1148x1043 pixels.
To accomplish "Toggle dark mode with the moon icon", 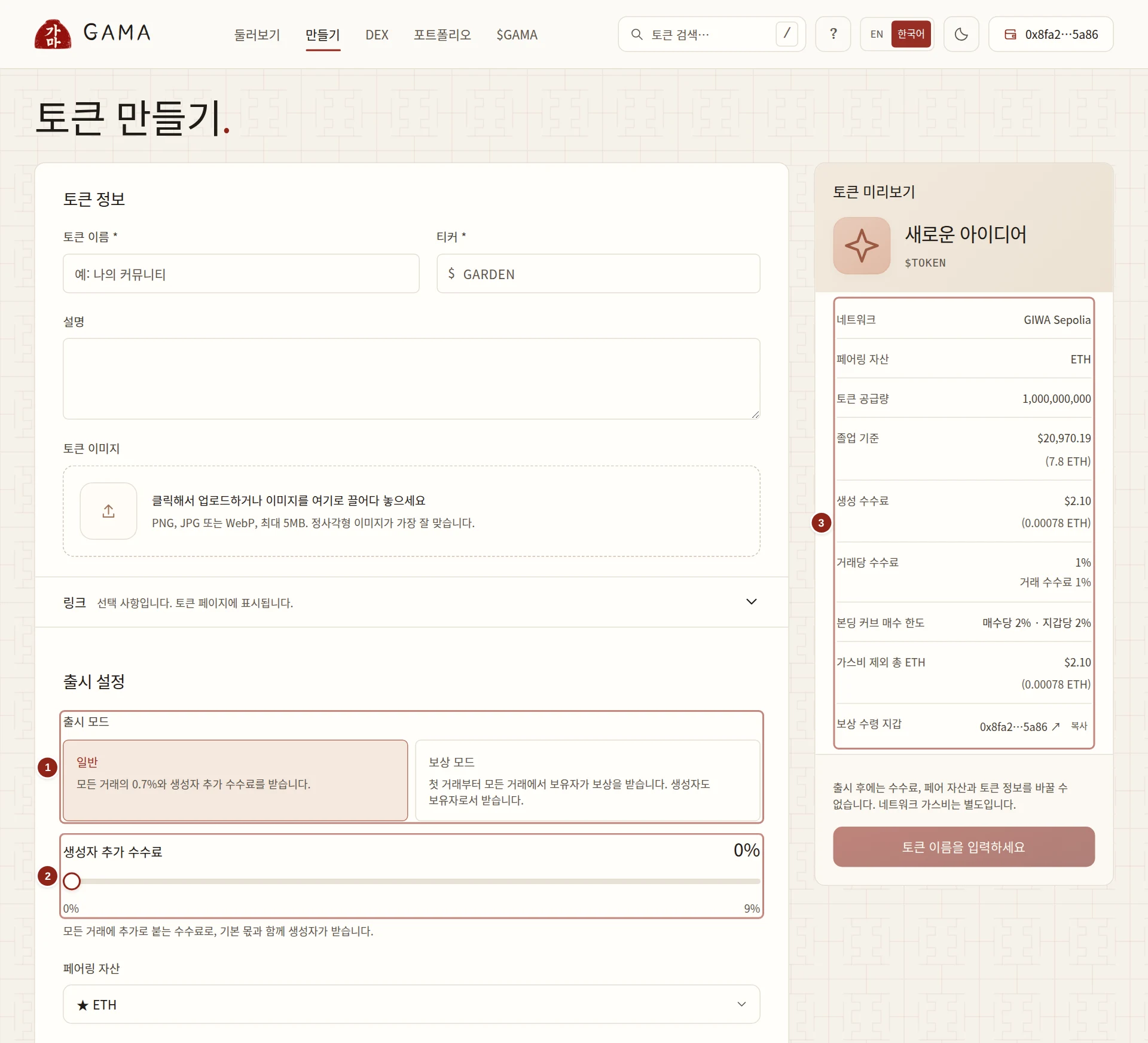I will [961, 34].
